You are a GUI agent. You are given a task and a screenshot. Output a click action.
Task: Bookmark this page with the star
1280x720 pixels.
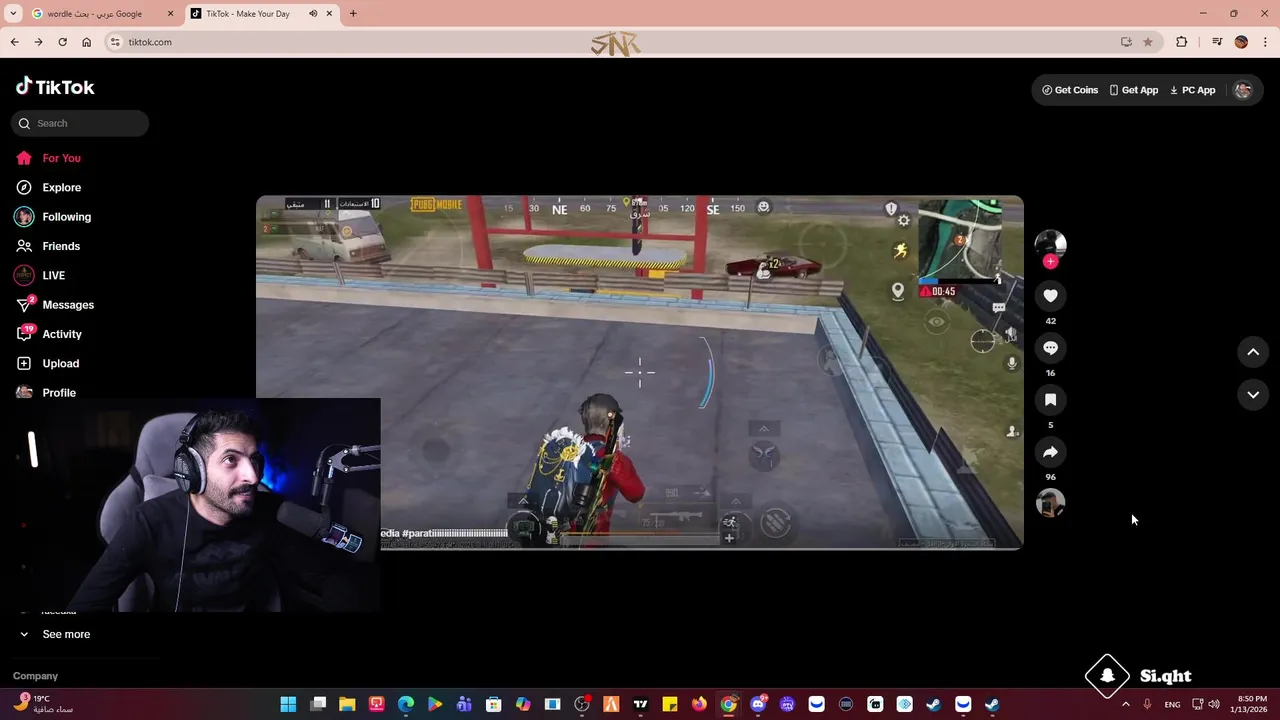coord(1147,42)
